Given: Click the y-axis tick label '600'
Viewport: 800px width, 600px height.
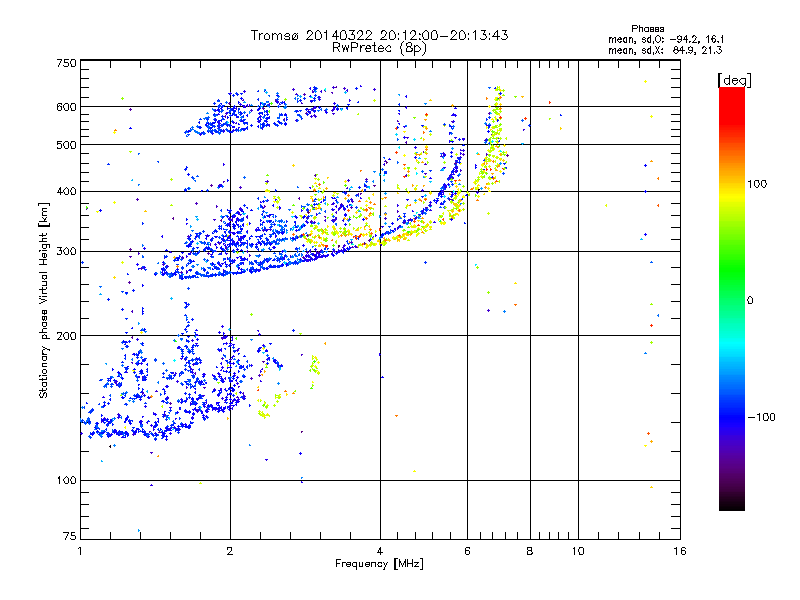Looking at the screenshot, I should point(67,107).
